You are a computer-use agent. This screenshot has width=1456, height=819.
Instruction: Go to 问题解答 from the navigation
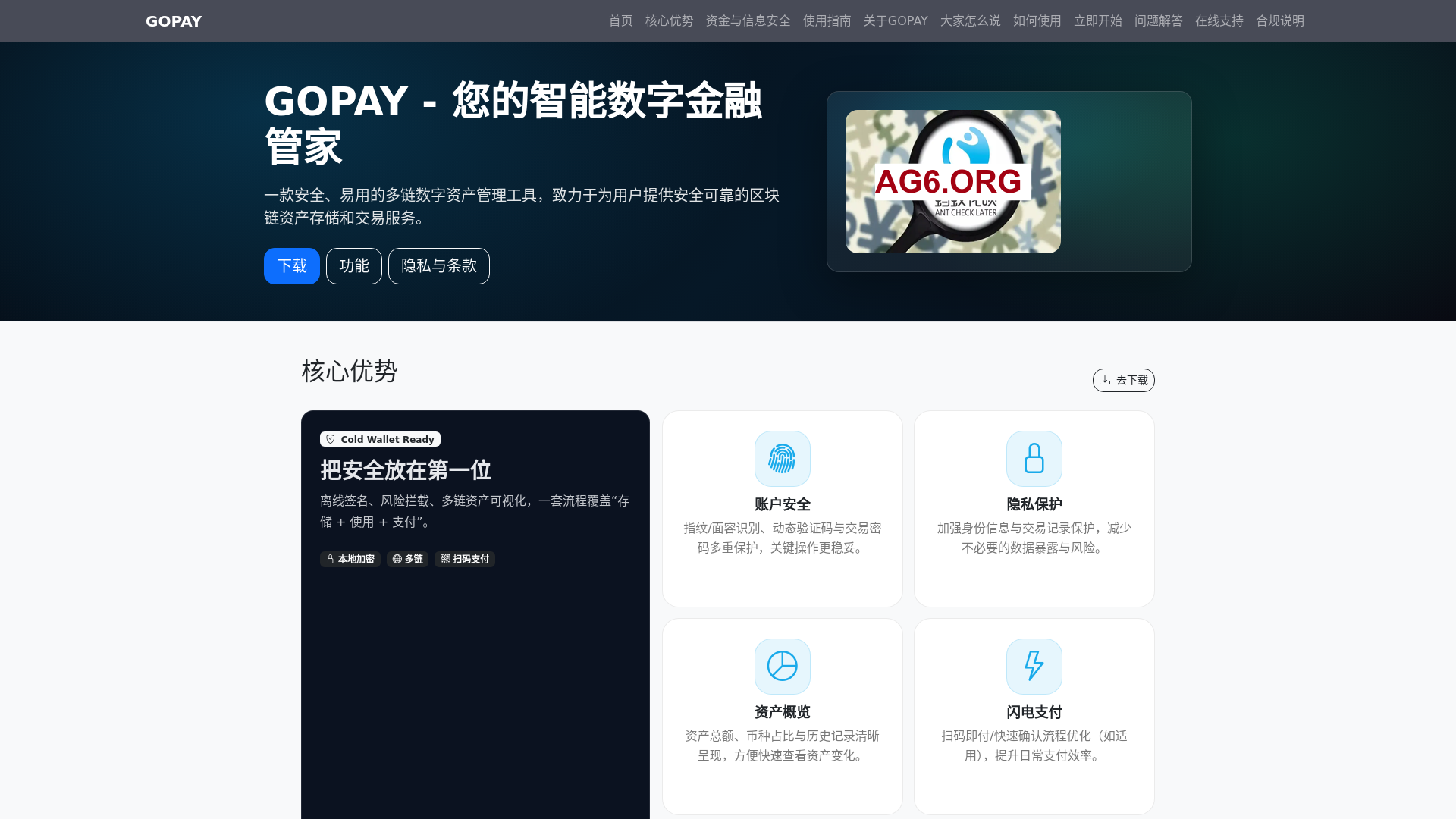1158,21
